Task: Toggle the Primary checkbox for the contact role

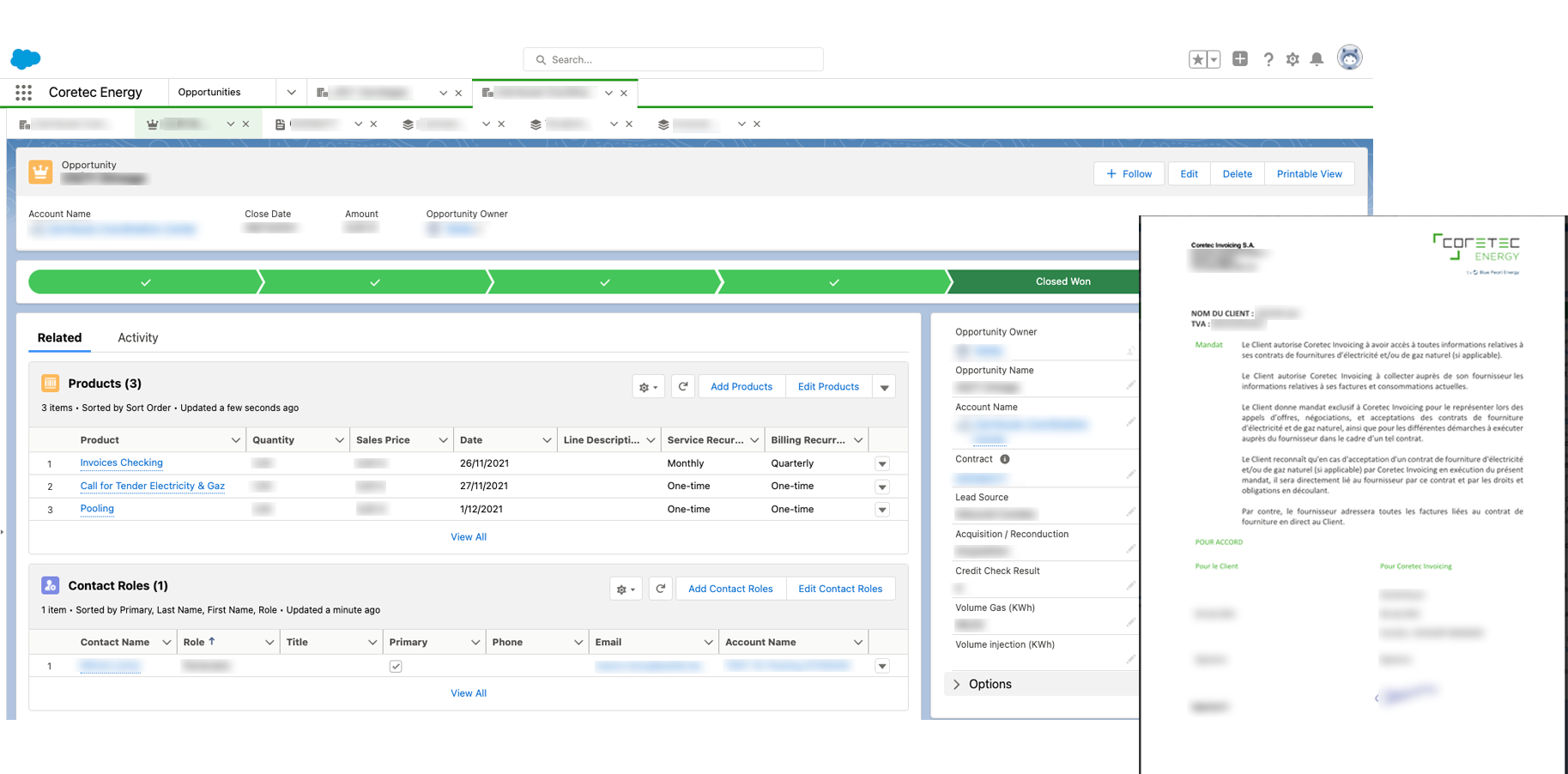Action: point(396,666)
